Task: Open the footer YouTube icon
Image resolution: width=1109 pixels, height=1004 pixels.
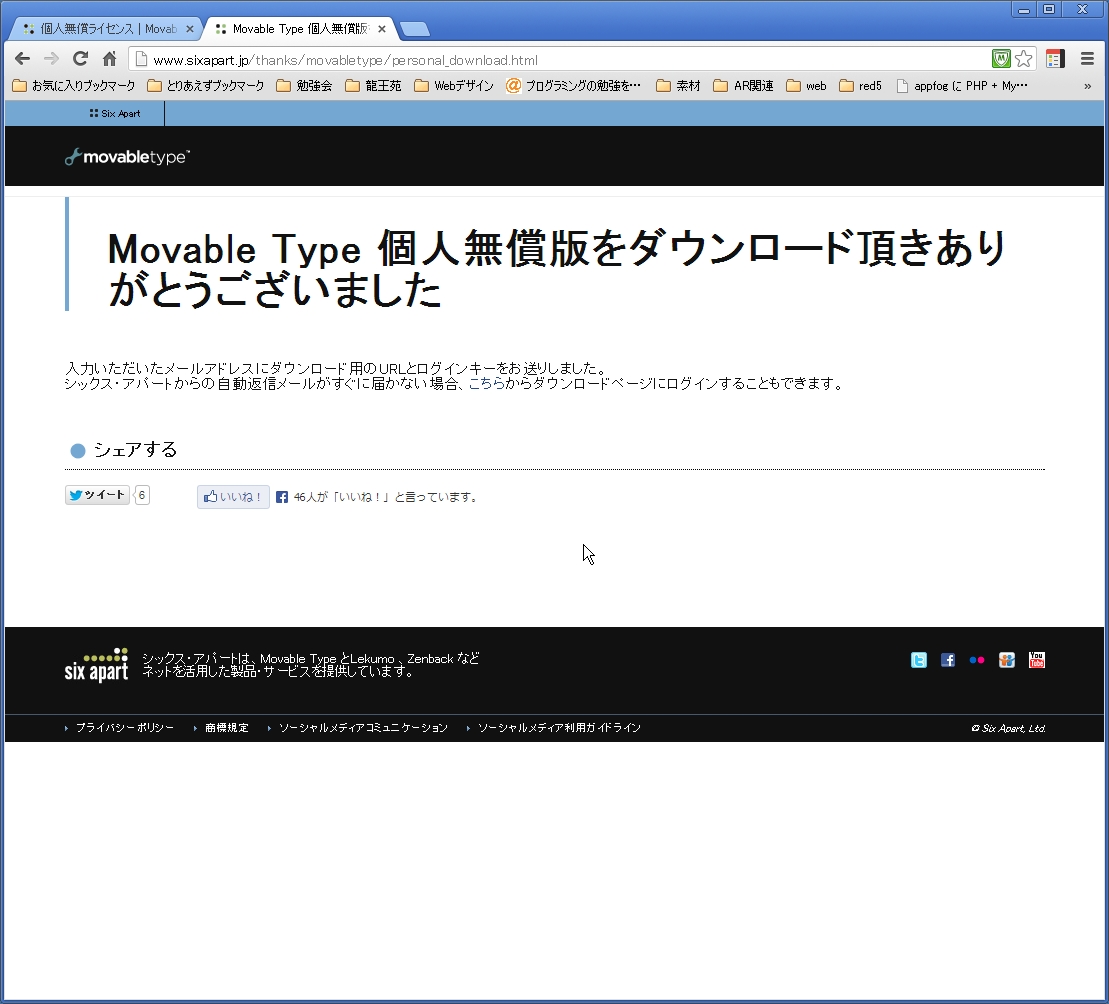Action: click(1037, 660)
